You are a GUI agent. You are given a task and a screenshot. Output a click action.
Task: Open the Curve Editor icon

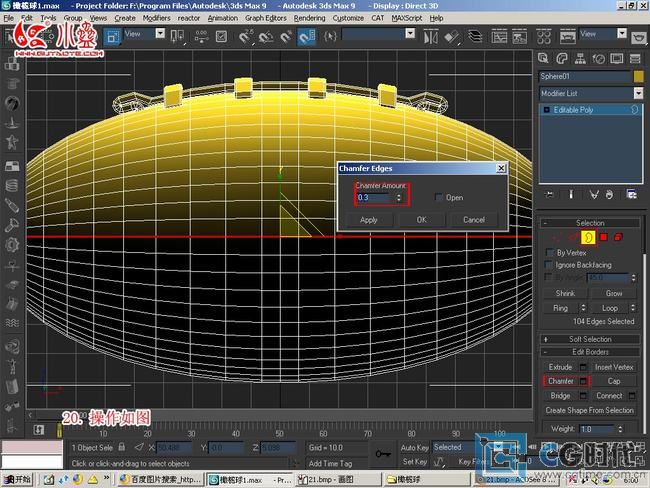499,37
